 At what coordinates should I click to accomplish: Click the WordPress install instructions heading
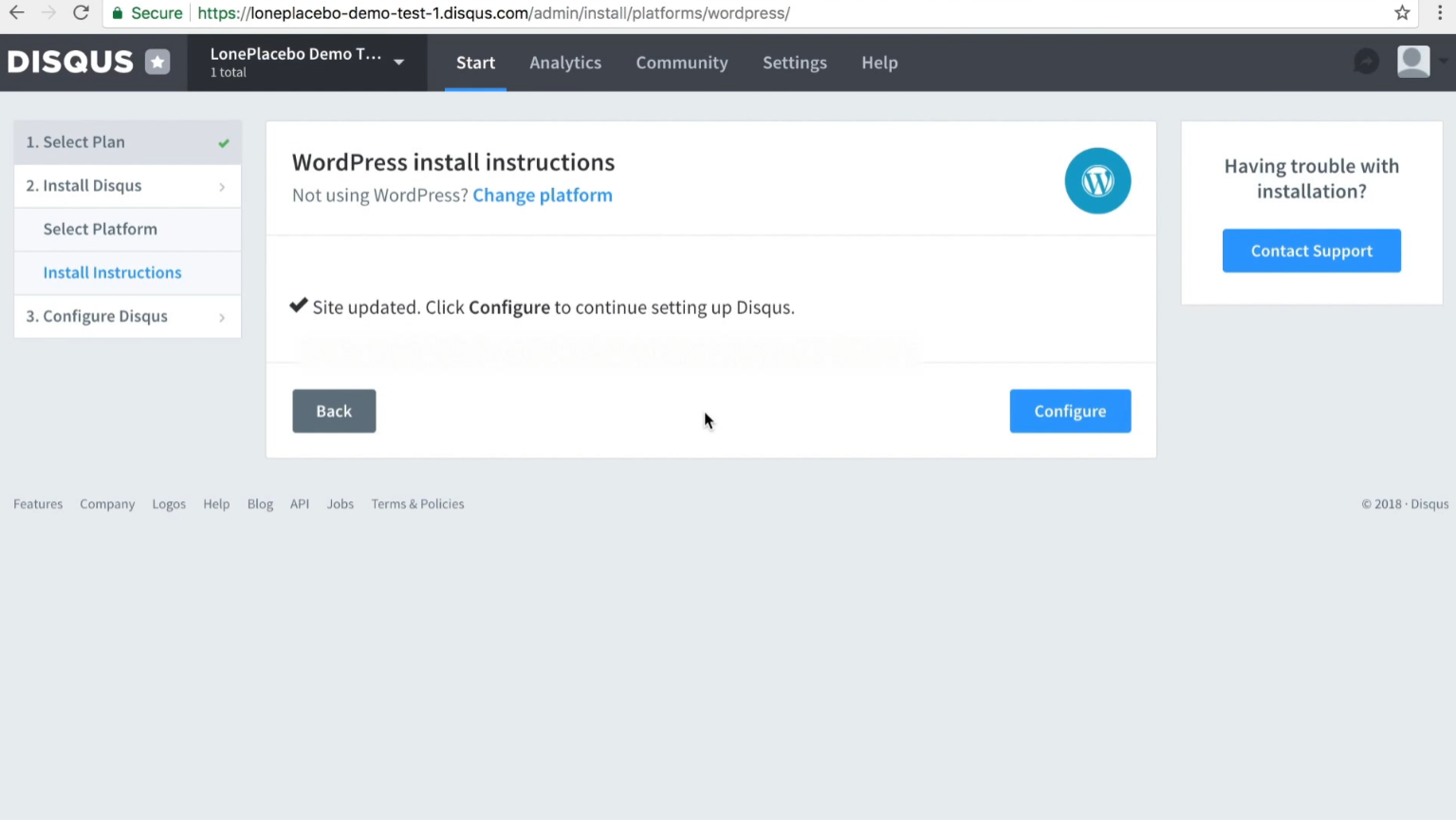(x=453, y=162)
